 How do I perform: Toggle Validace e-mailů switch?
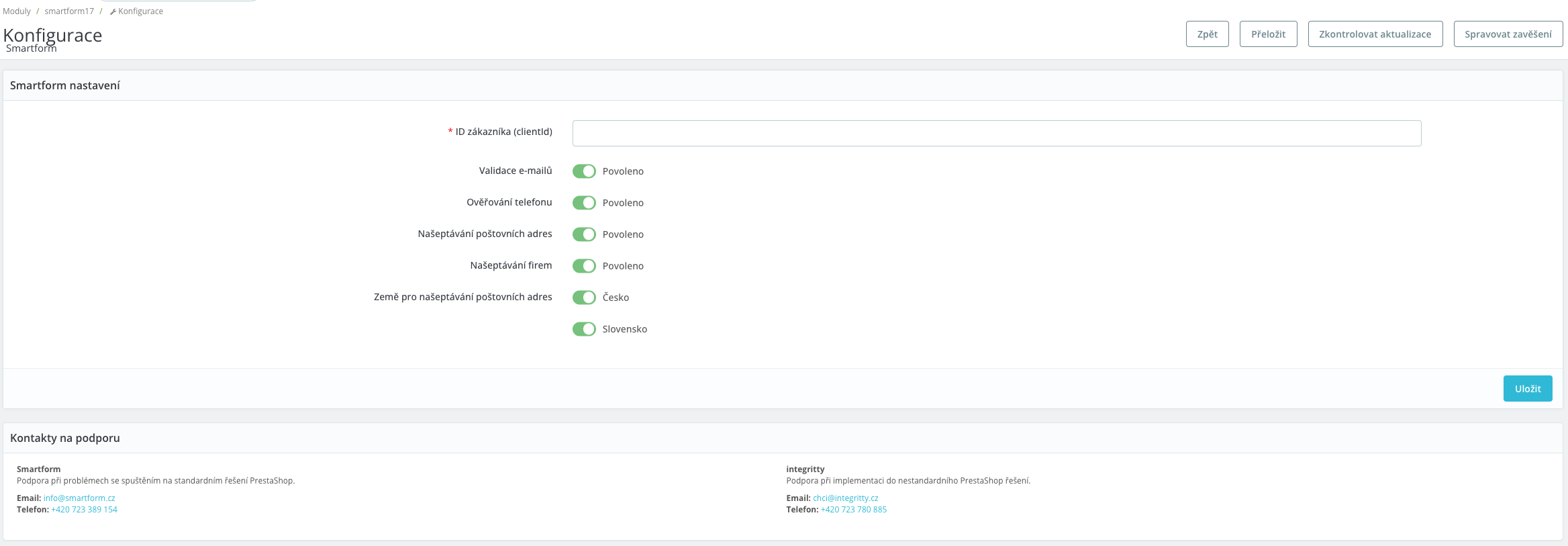click(x=584, y=171)
